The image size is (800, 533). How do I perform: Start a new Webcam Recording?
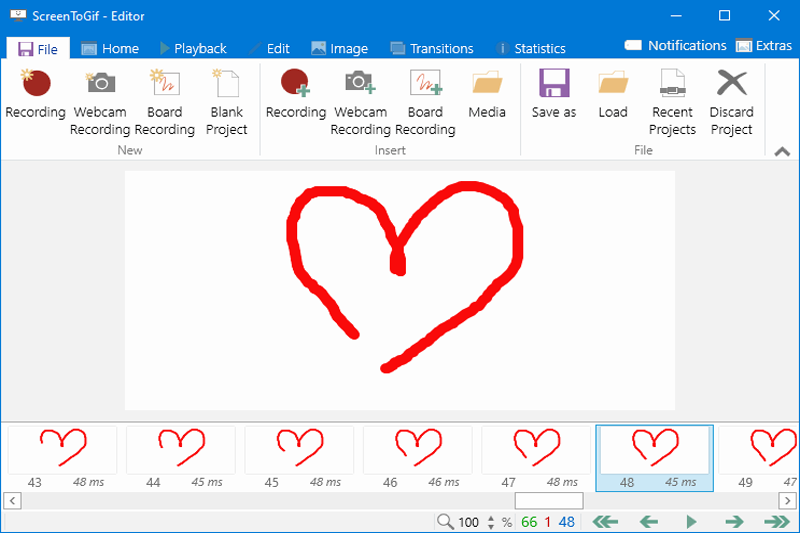point(100,100)
